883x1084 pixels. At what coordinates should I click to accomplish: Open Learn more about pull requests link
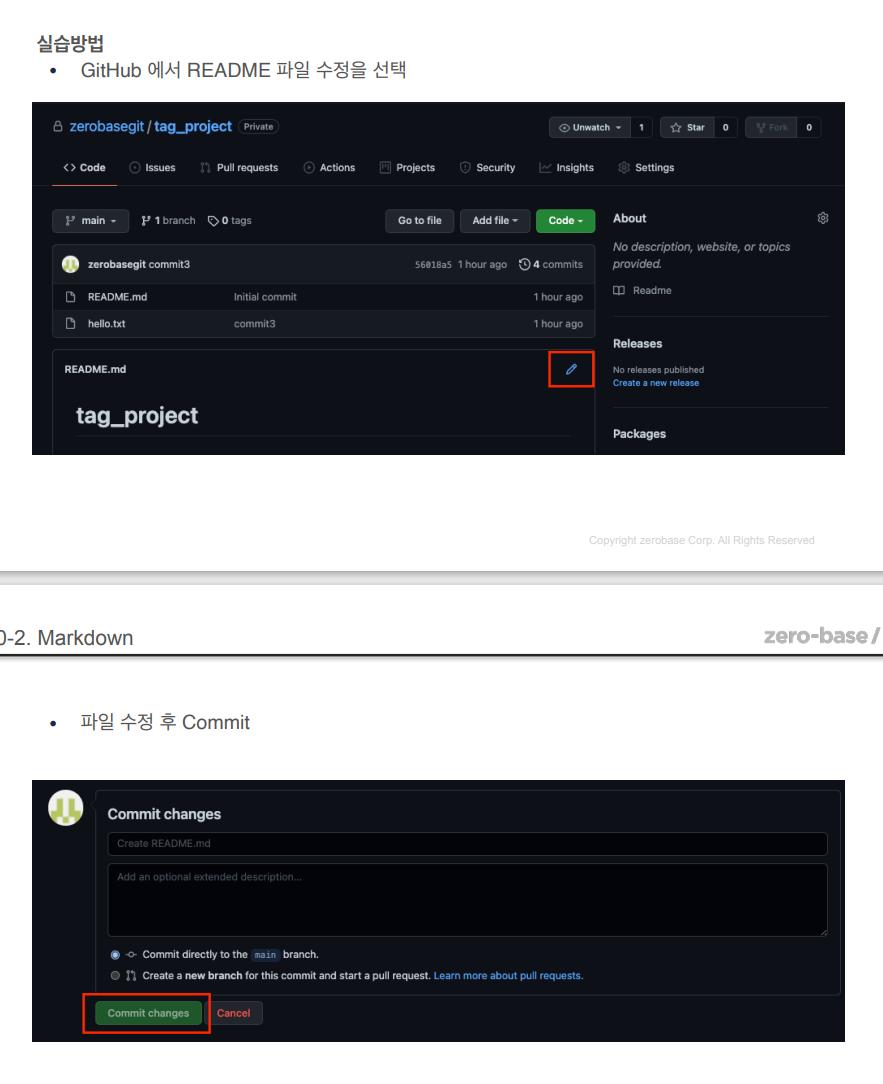click(508, 975)
